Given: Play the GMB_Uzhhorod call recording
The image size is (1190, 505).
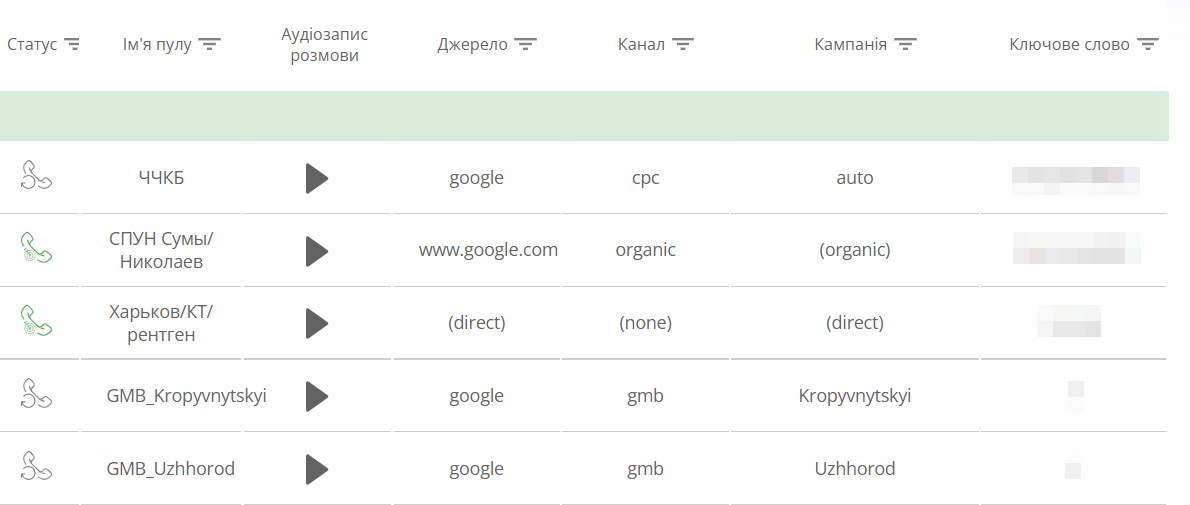Looking at the screenshot, I should pyautogui.click(x=317, y=469).
